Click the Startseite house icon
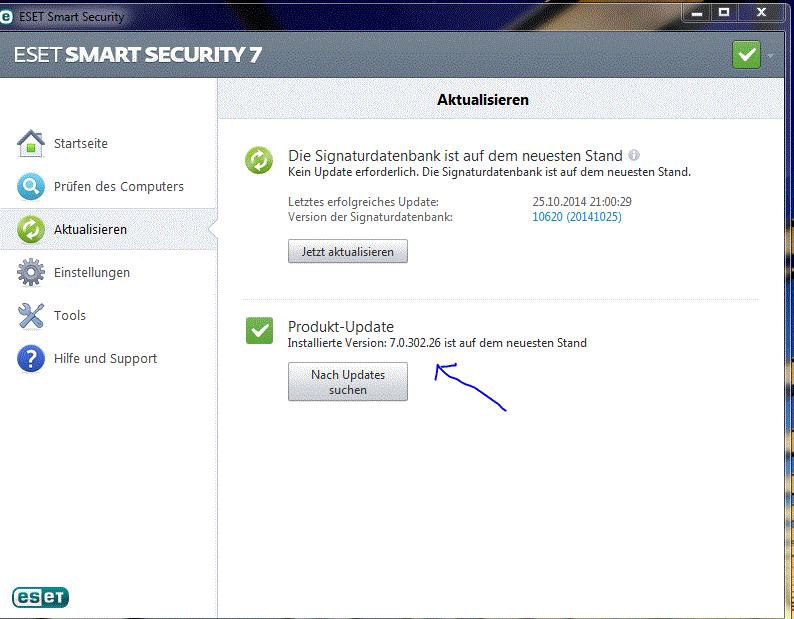Image resolution: width=794 pixels, height=619 pixels. tap(31, 144)
